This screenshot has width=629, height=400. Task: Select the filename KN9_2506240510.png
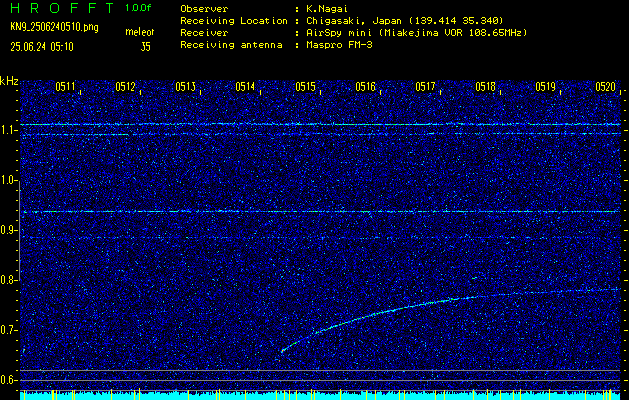[x=54, y=27]
